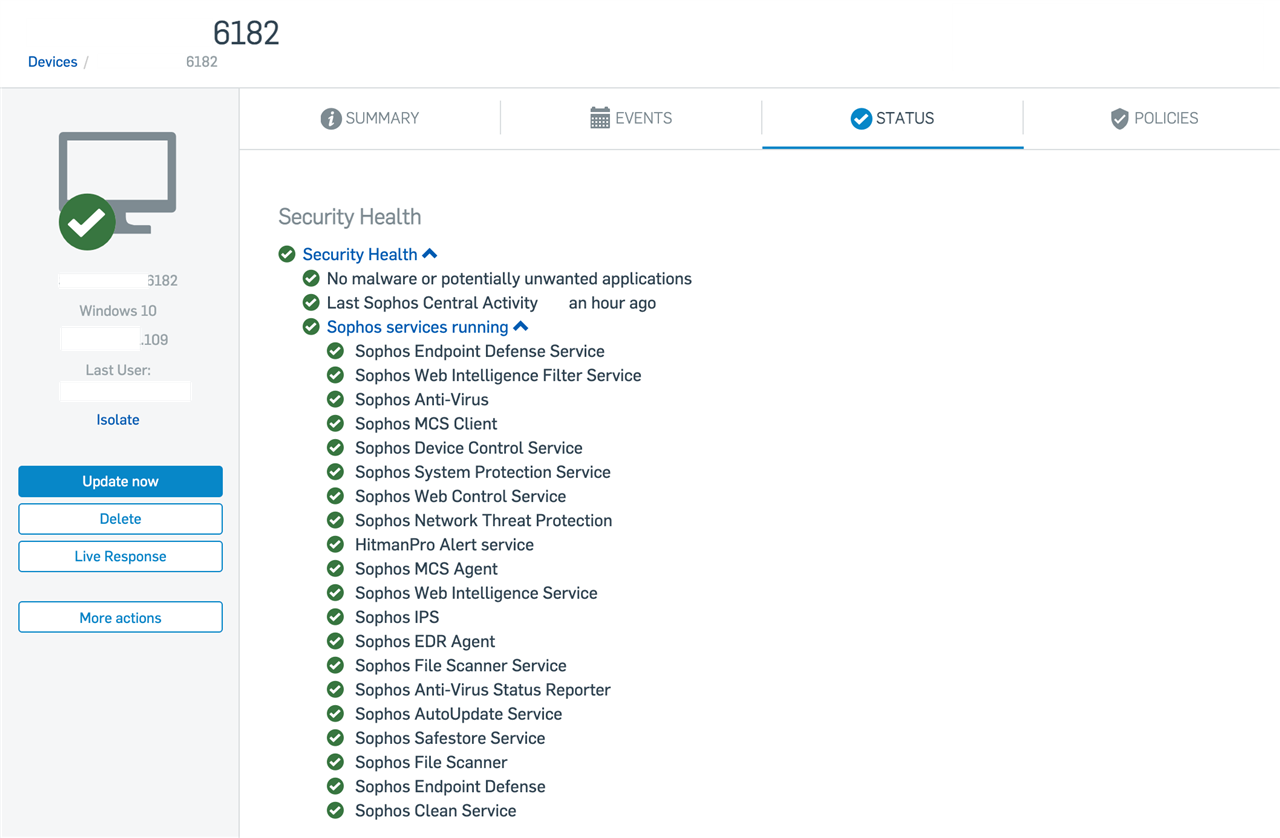1280x838 pixels.
Task: Click green check beside No malware line
Action: click(x=311, y=279)
